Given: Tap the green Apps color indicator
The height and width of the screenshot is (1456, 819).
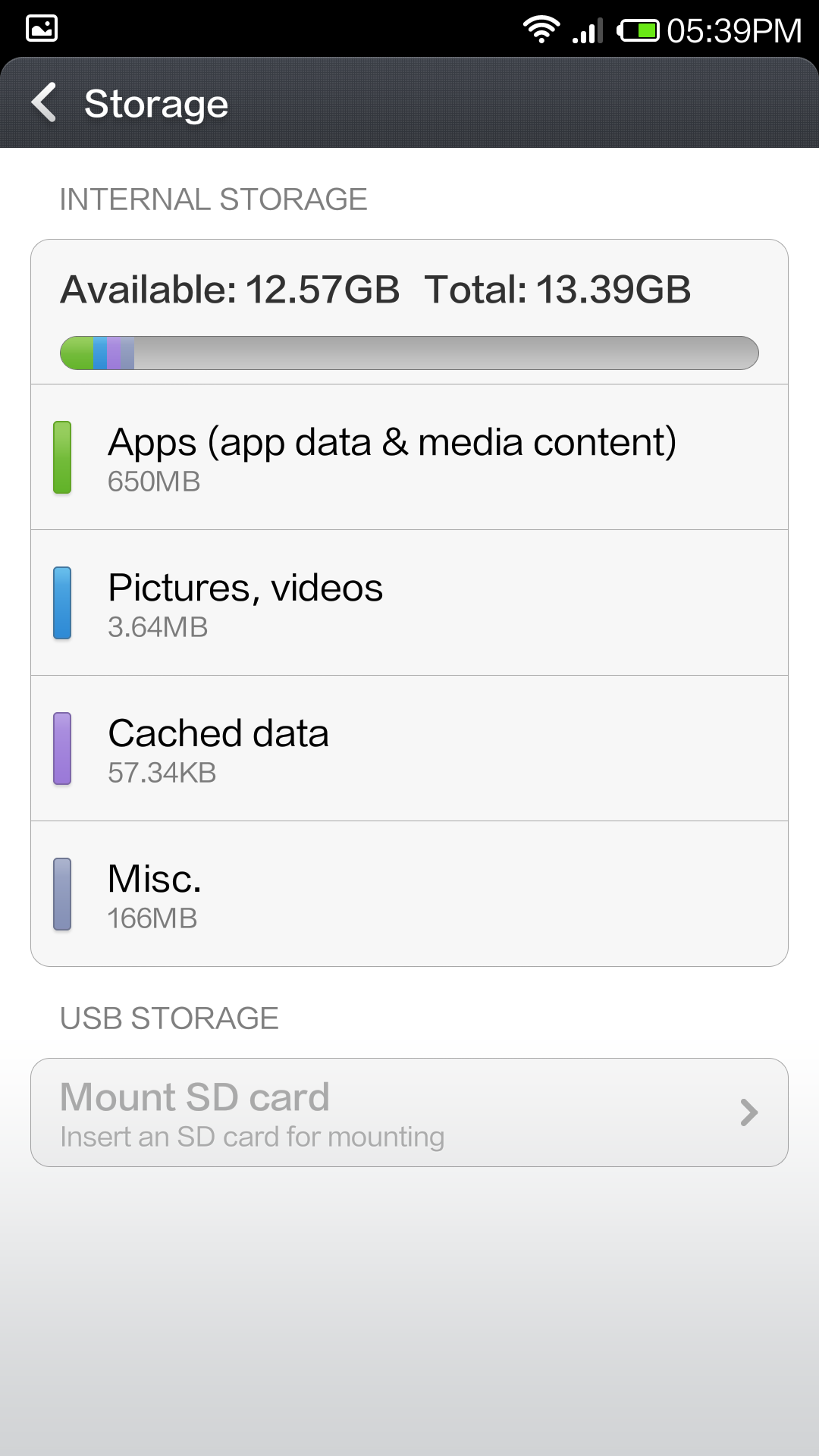Looking at the screenshot, I should tap(62, 457).
